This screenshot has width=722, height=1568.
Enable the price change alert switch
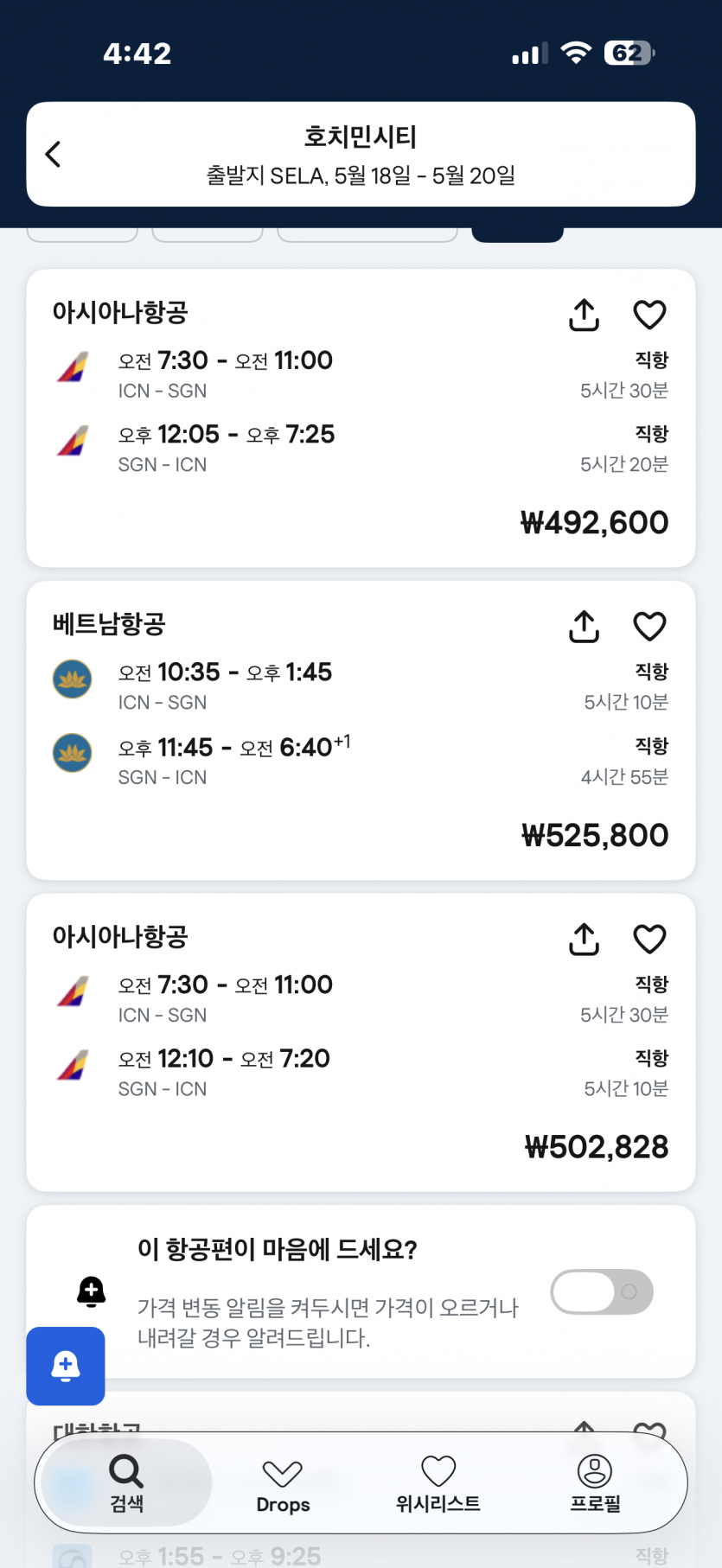(602, 1292)
